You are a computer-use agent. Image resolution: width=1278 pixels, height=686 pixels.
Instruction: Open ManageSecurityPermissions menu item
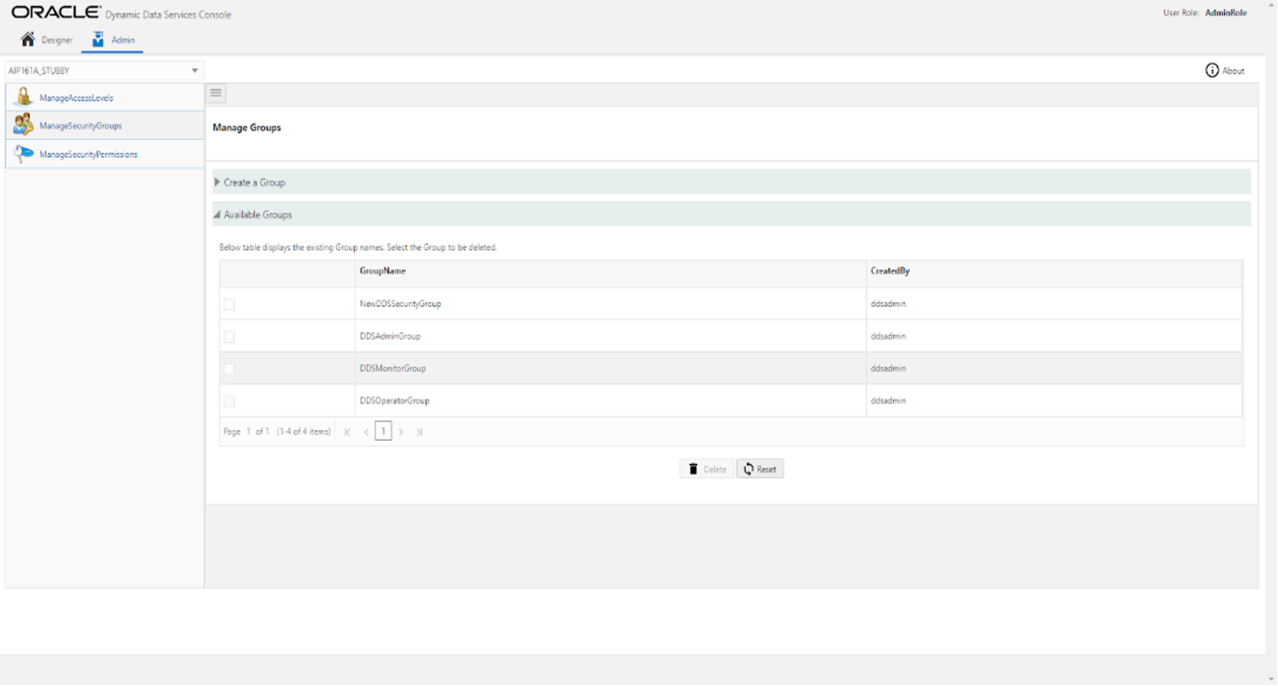[x=104, y=154]
